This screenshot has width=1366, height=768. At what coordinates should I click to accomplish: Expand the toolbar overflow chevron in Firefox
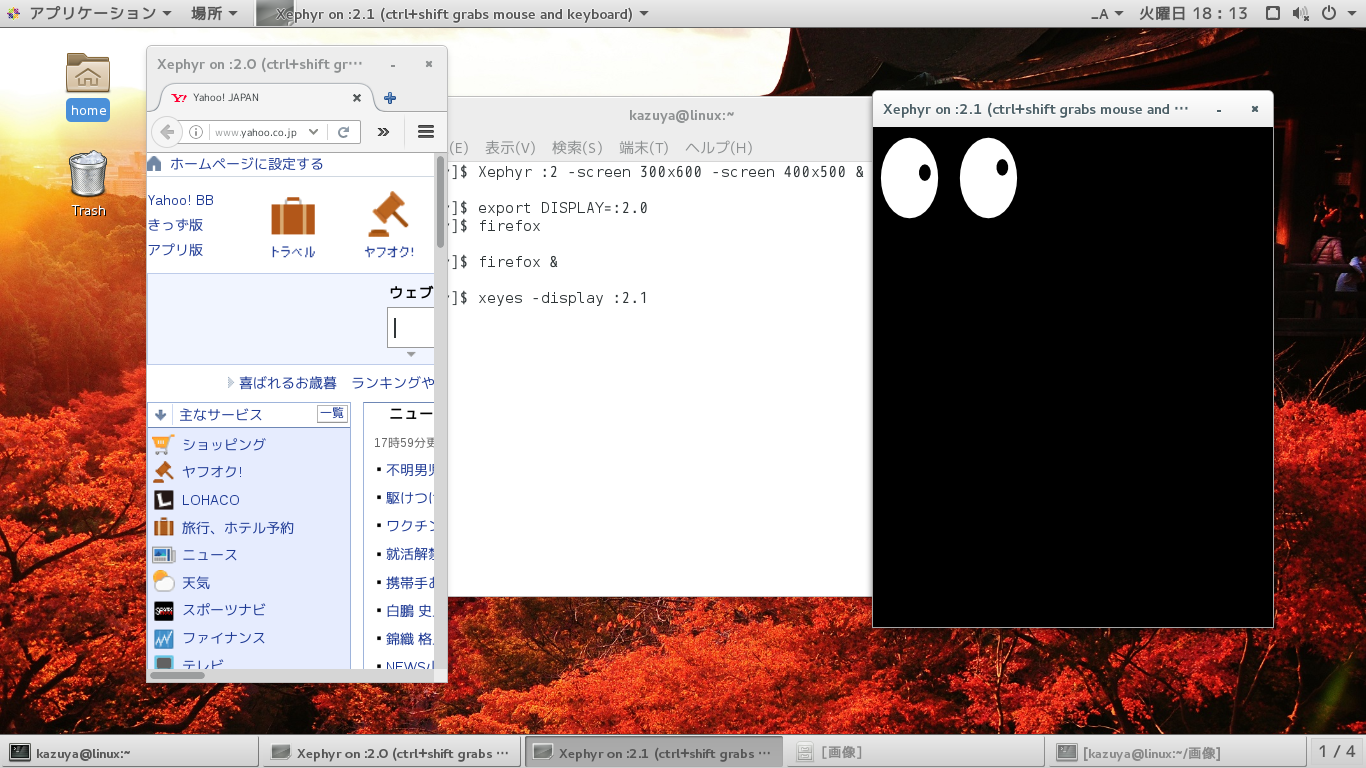(x=382, y=131)
